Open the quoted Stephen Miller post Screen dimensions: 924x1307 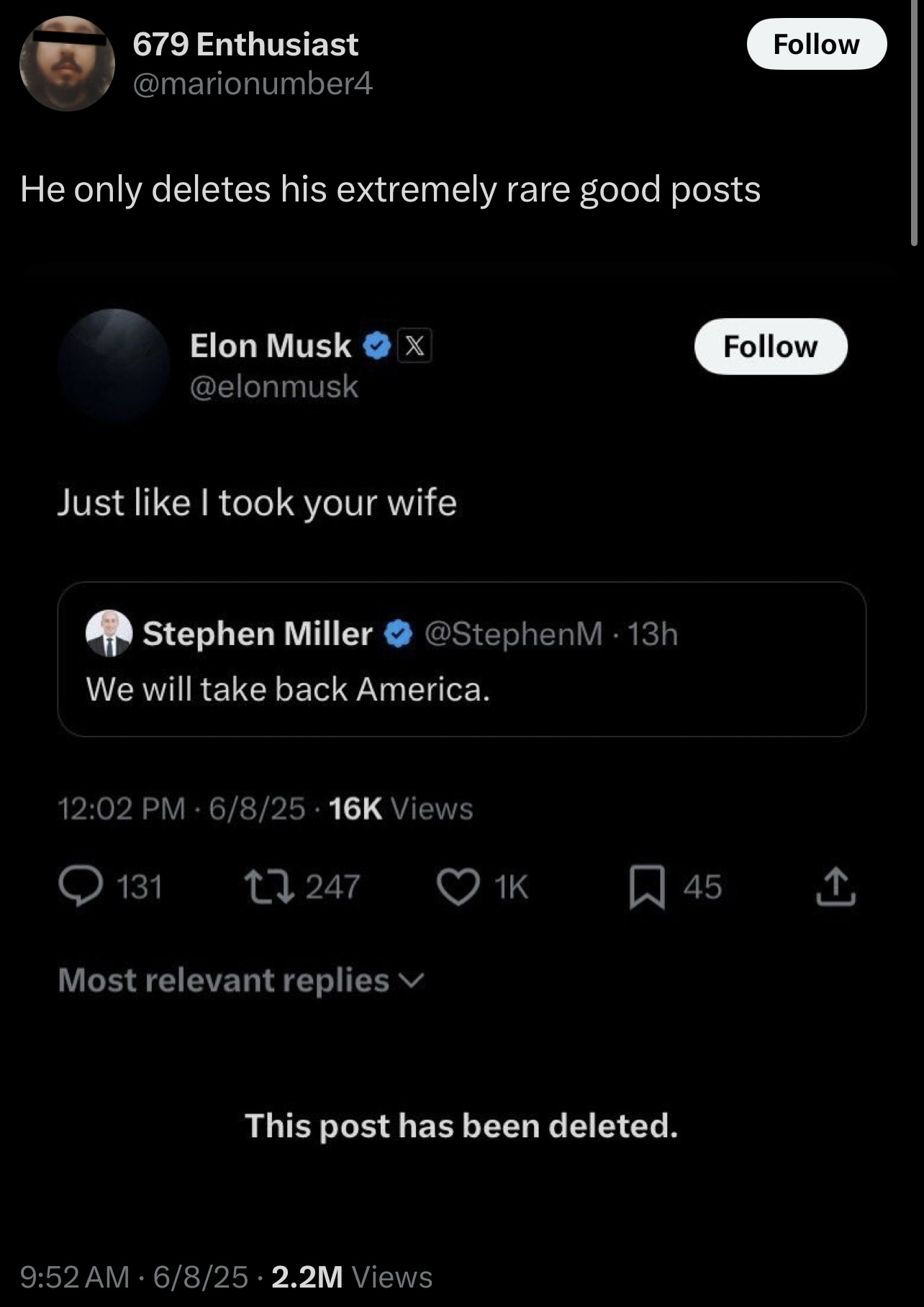[461, 689]
